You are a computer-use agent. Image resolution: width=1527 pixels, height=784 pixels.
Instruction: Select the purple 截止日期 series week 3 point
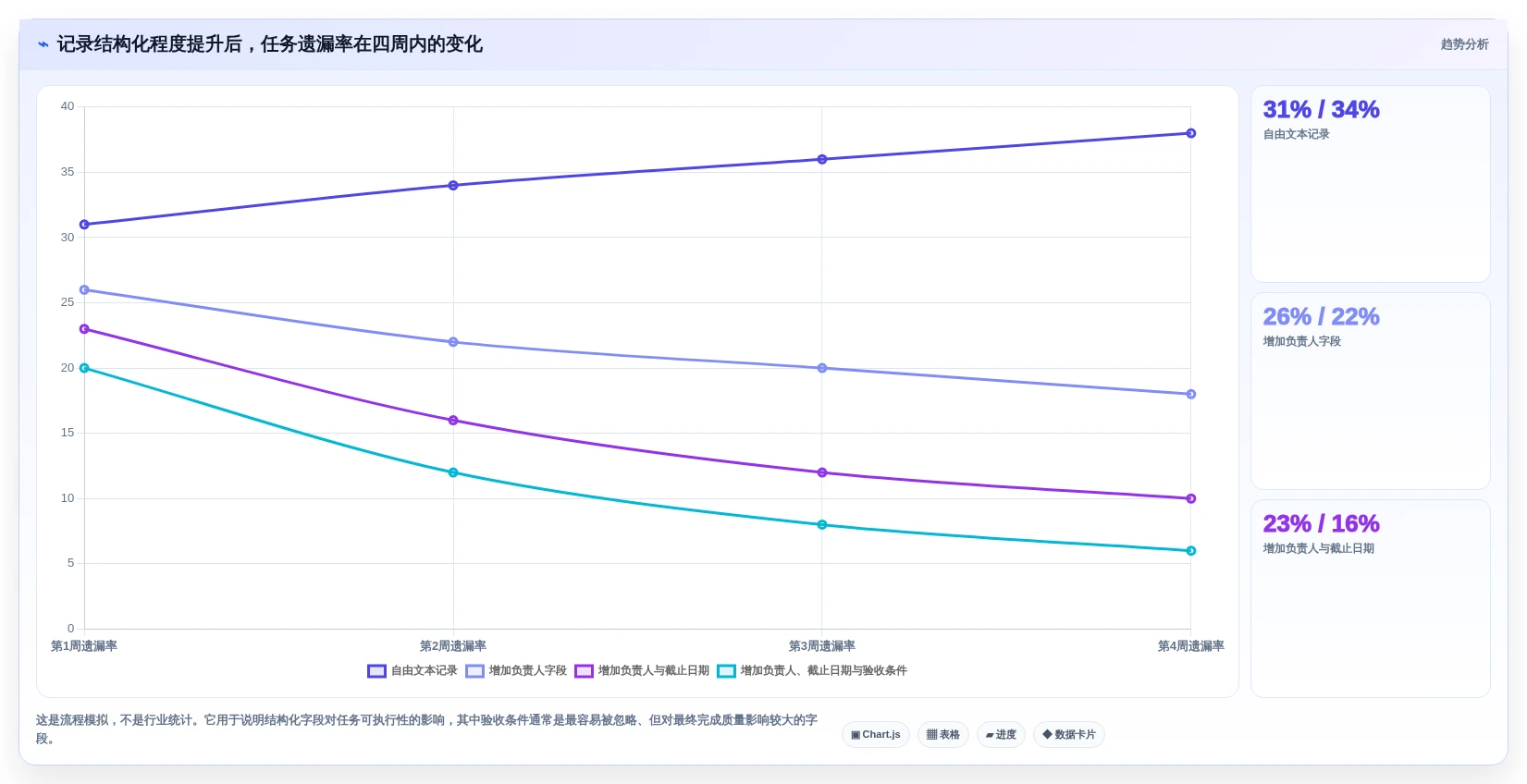pyautogui.click(x=822, y=472)
